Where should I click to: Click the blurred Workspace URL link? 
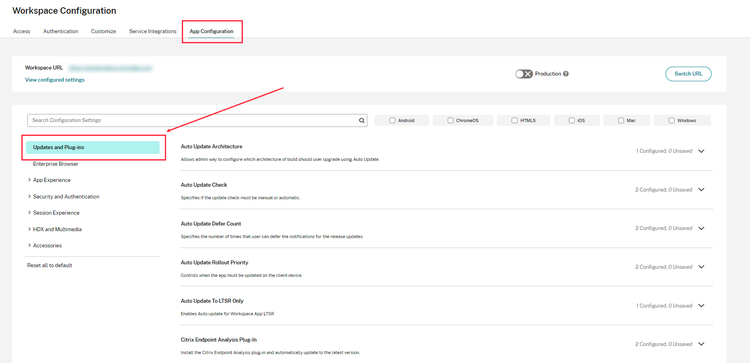110,68
